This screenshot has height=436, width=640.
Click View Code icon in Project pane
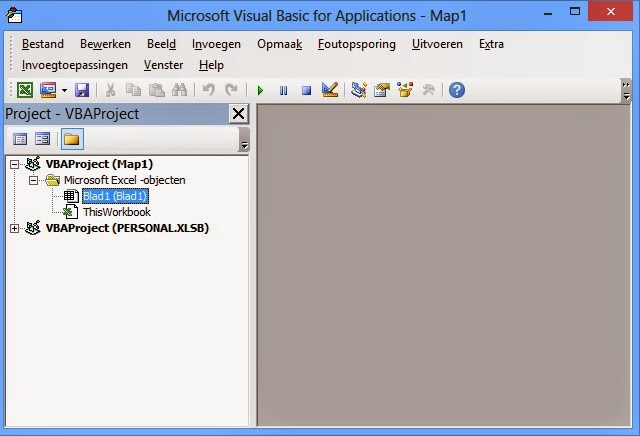click(20, 139)
